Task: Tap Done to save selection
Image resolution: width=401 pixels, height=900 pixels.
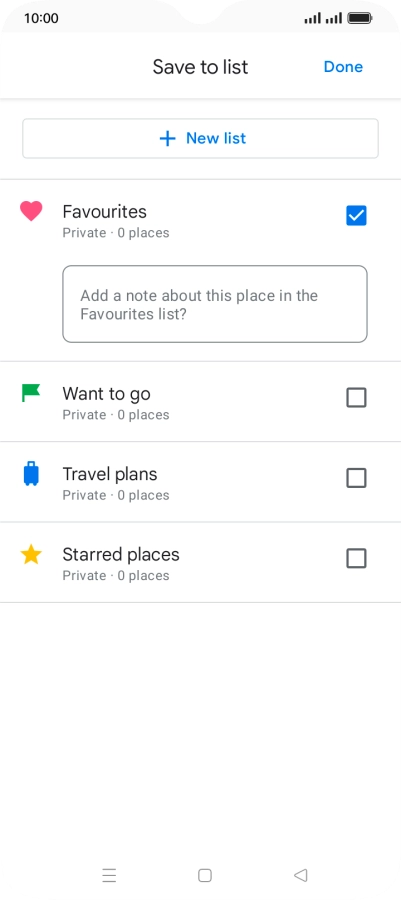Action: coord(343,67)
